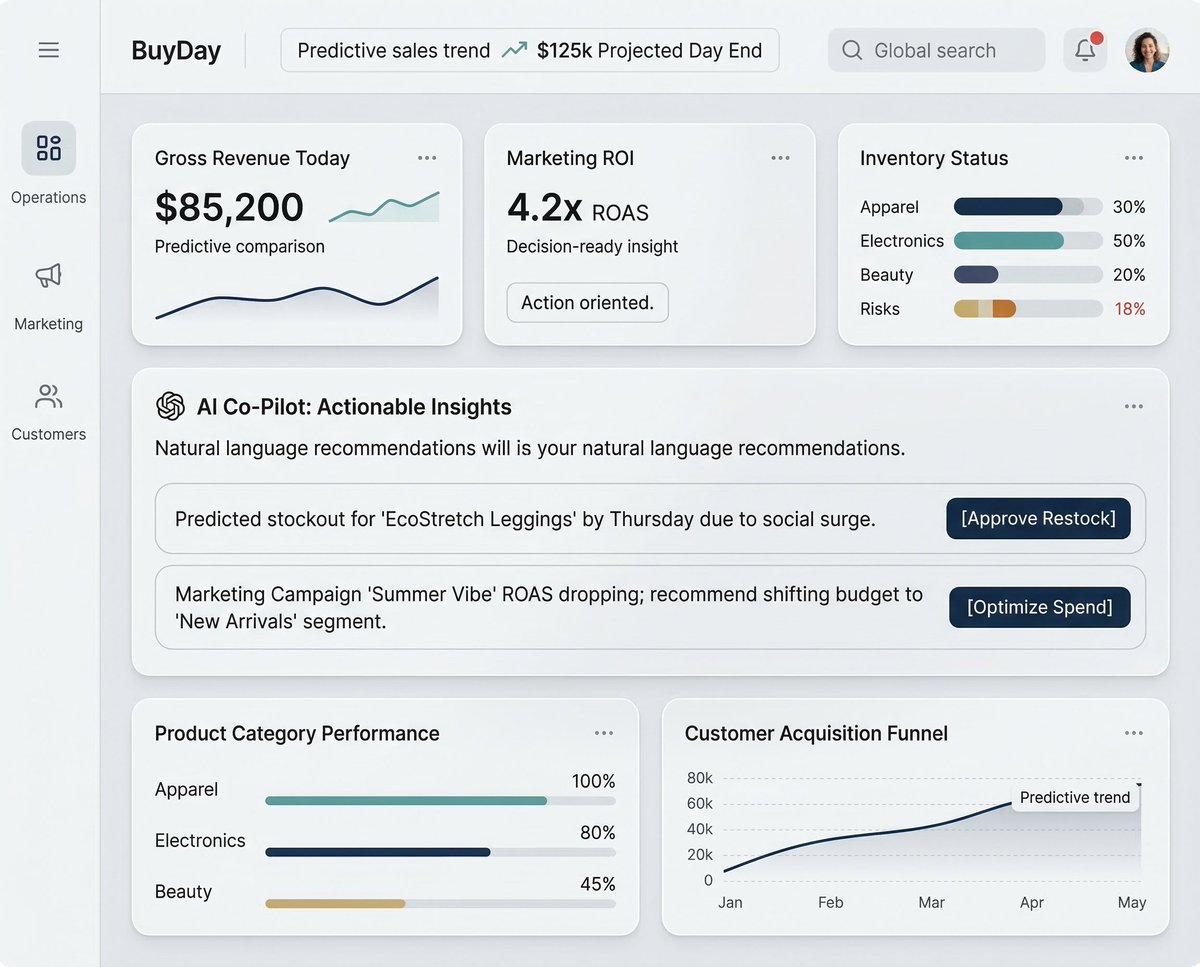This screenshot has height=967, width=1200.
Task: Approve Restock for EcoStretch Leggings
Action: (1038, 518)
